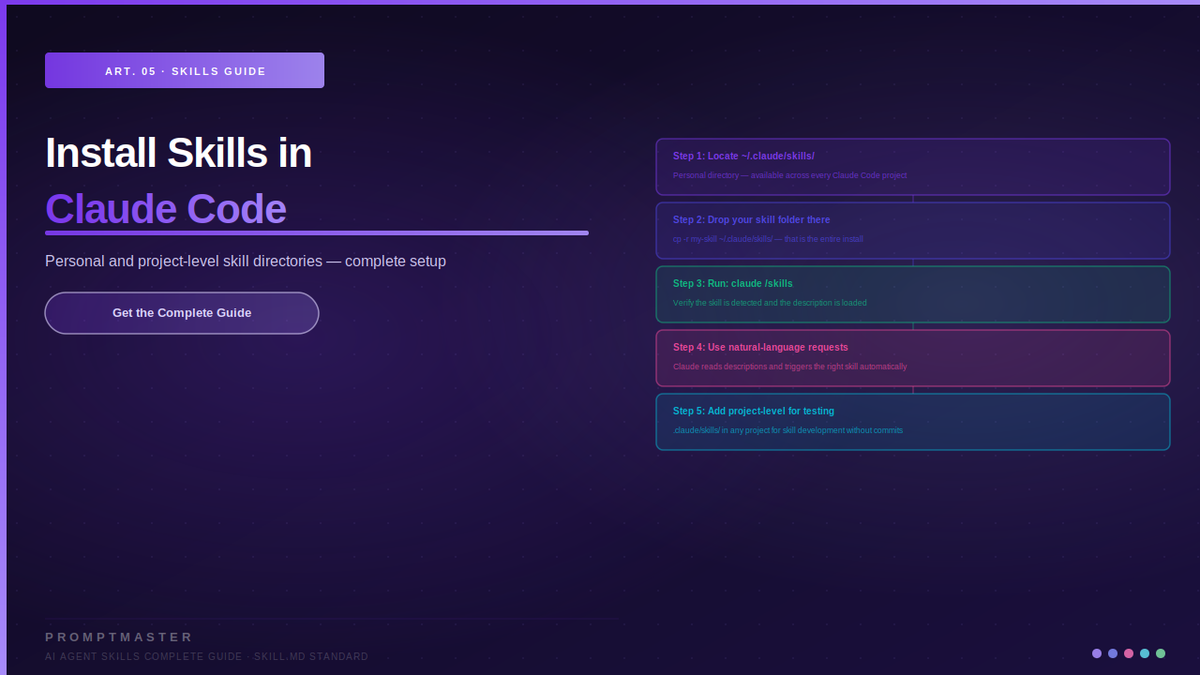Select the Personal and project-level skill directories subtitle

coord(245,261)
